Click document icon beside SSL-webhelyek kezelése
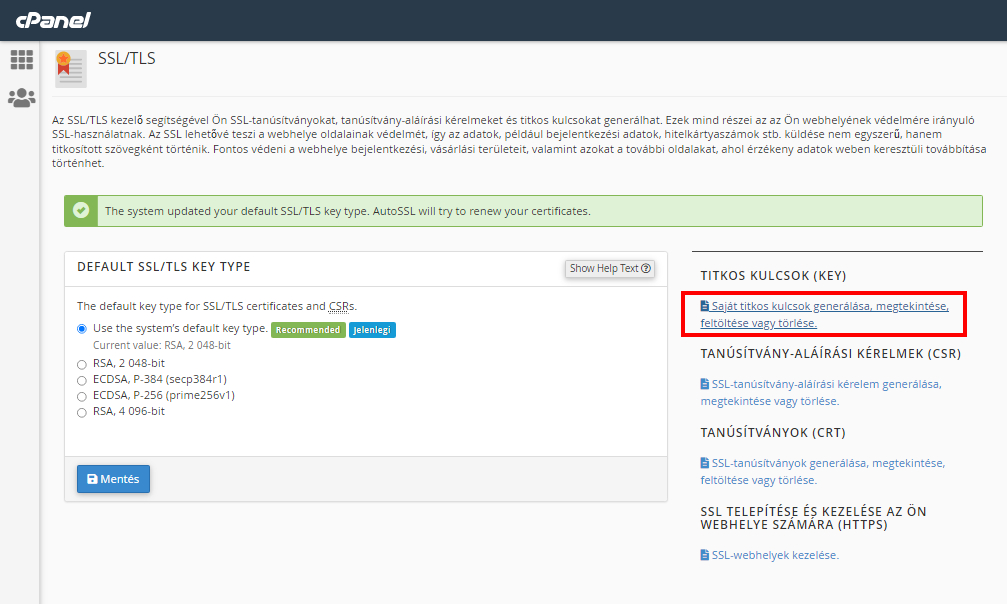This screenshot has height=604, width=1007. [705, 555]
